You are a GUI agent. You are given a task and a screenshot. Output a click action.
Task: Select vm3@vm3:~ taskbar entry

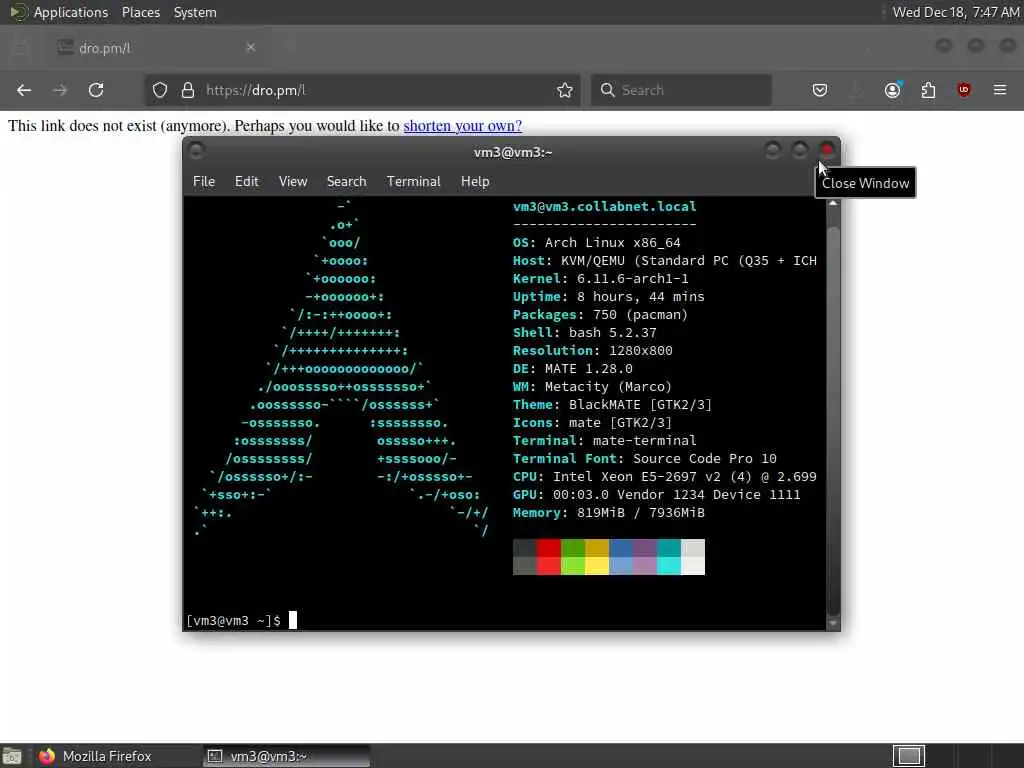coord(286,756)
